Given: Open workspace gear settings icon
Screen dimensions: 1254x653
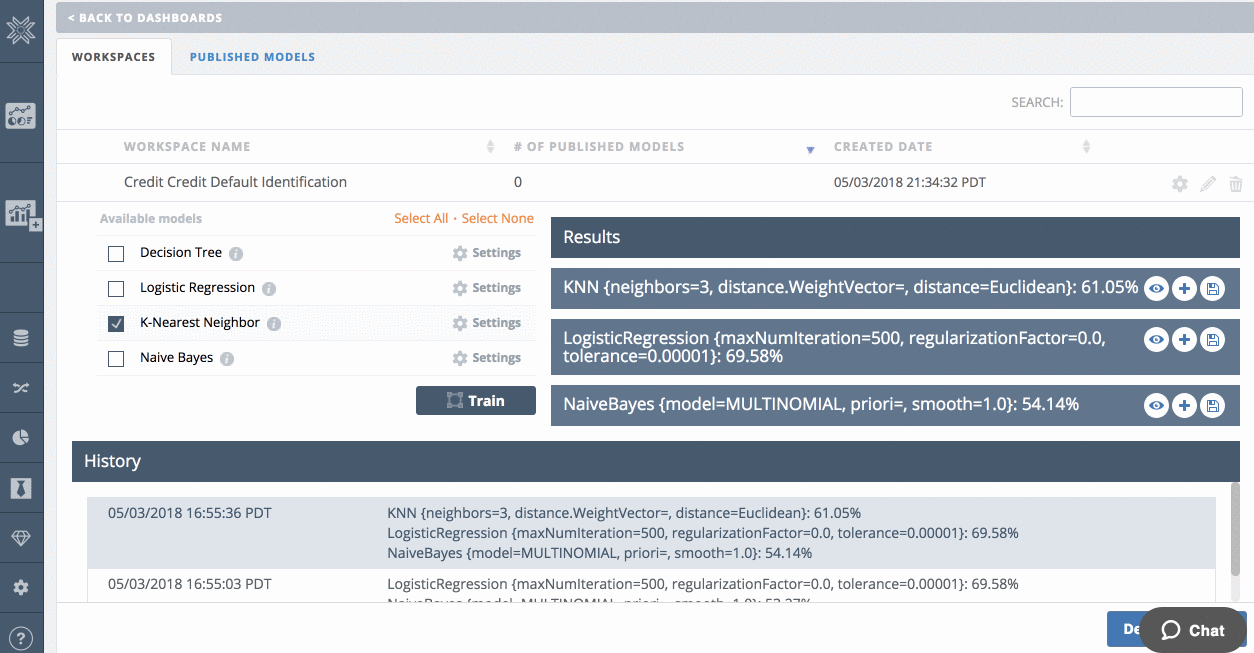Looking at the screenshot, I should [1180, 184].
